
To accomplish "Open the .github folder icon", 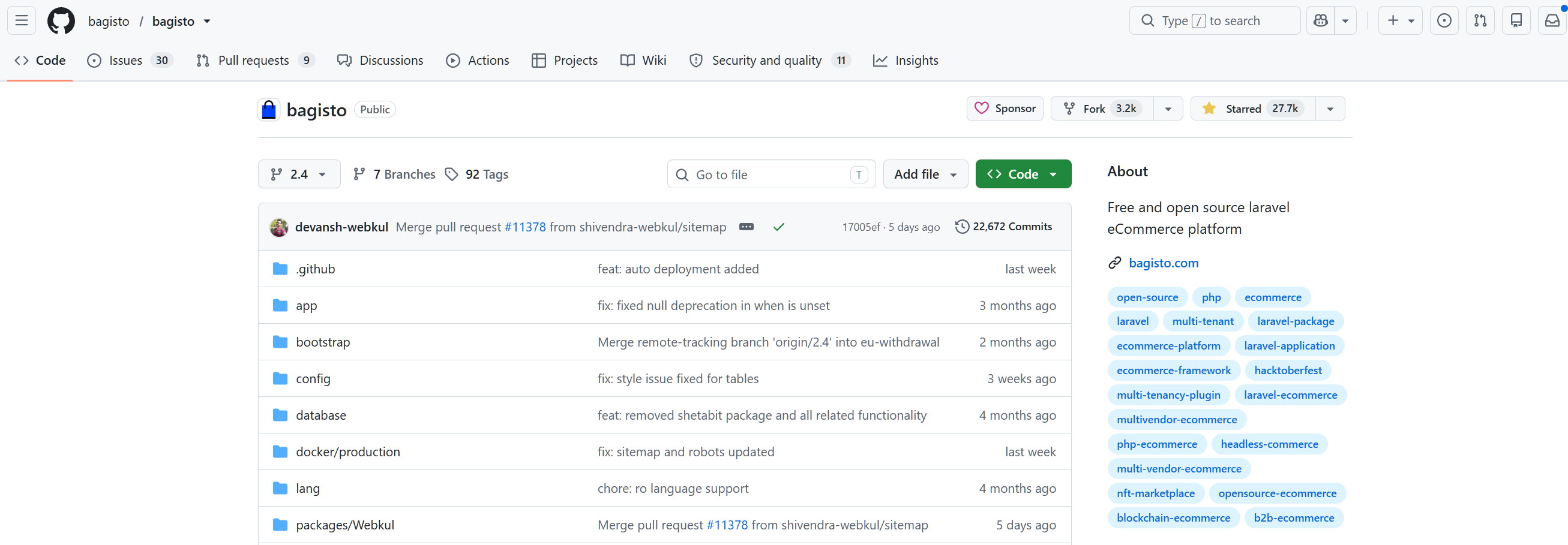I will click(280, 269).
